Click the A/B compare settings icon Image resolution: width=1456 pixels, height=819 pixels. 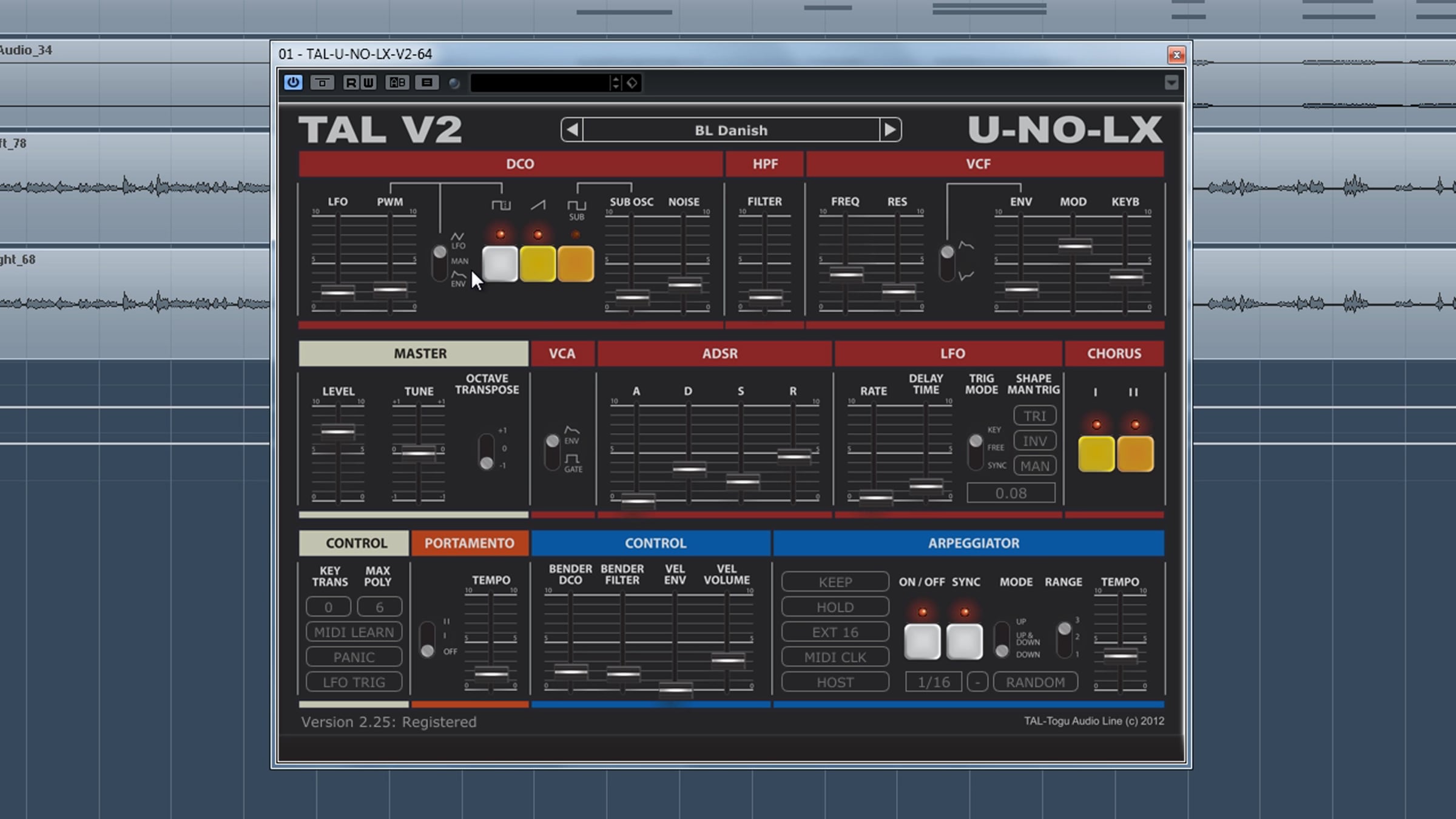point(397,83)
